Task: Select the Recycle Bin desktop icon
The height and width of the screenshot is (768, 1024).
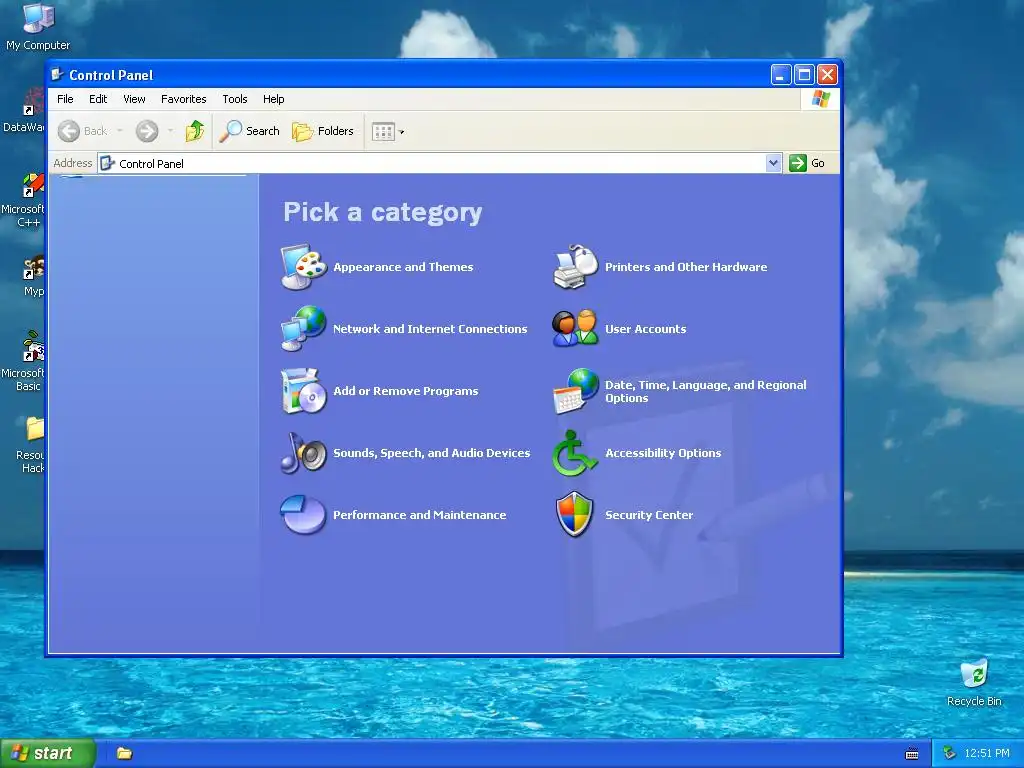Action: tap(974, 682)
